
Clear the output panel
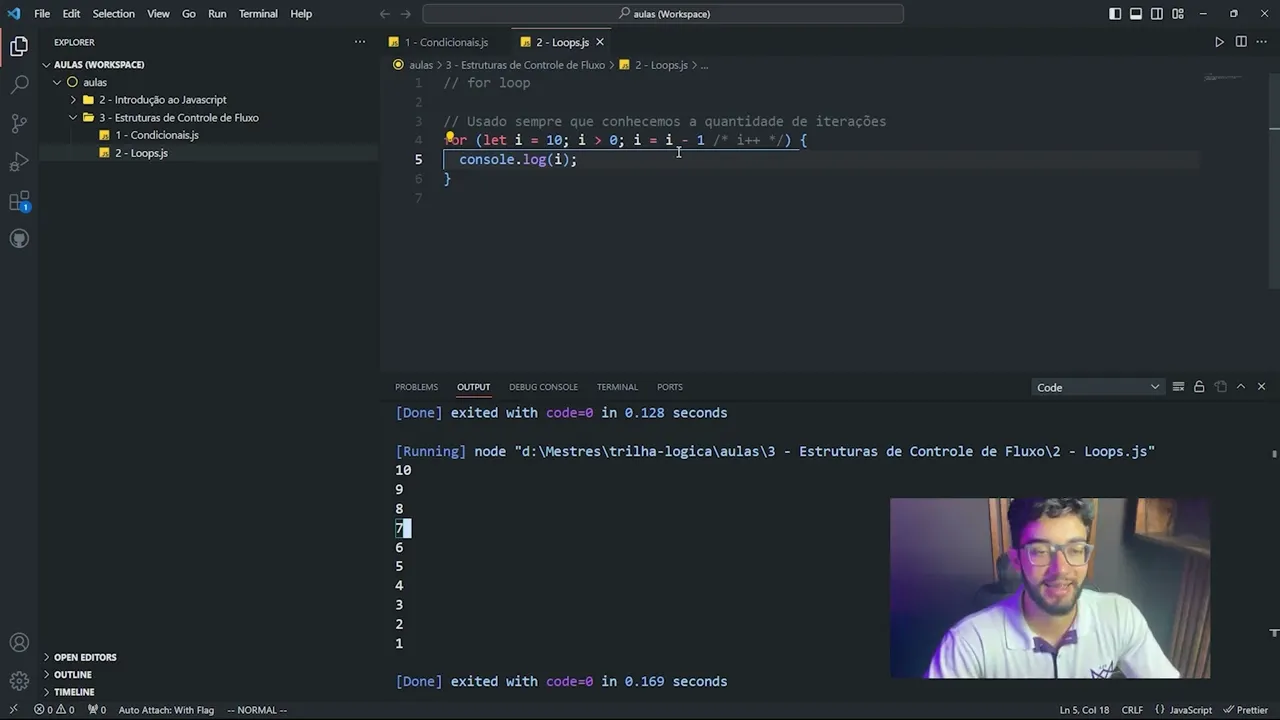click(x=1178, y=387)
